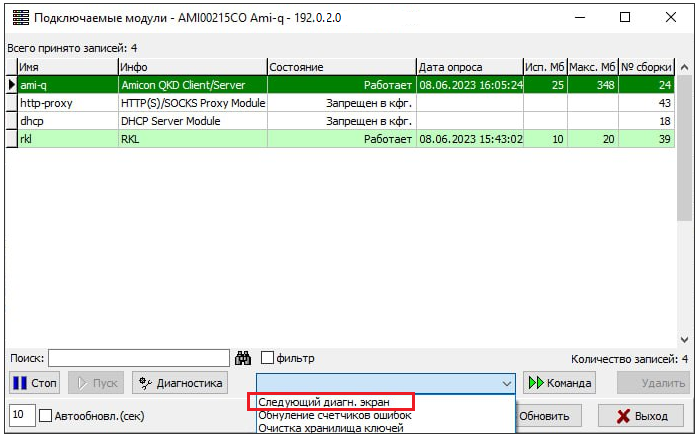Click the binoculars search icon
Screen dimensions: 699x438
(x=242, y=358)
